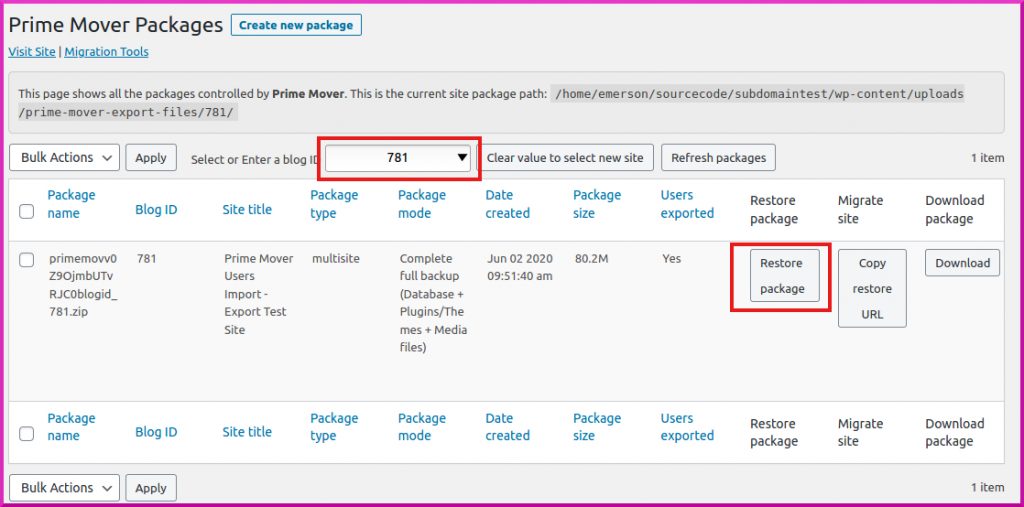Click the site package path code text

click(x=491, y=103)
